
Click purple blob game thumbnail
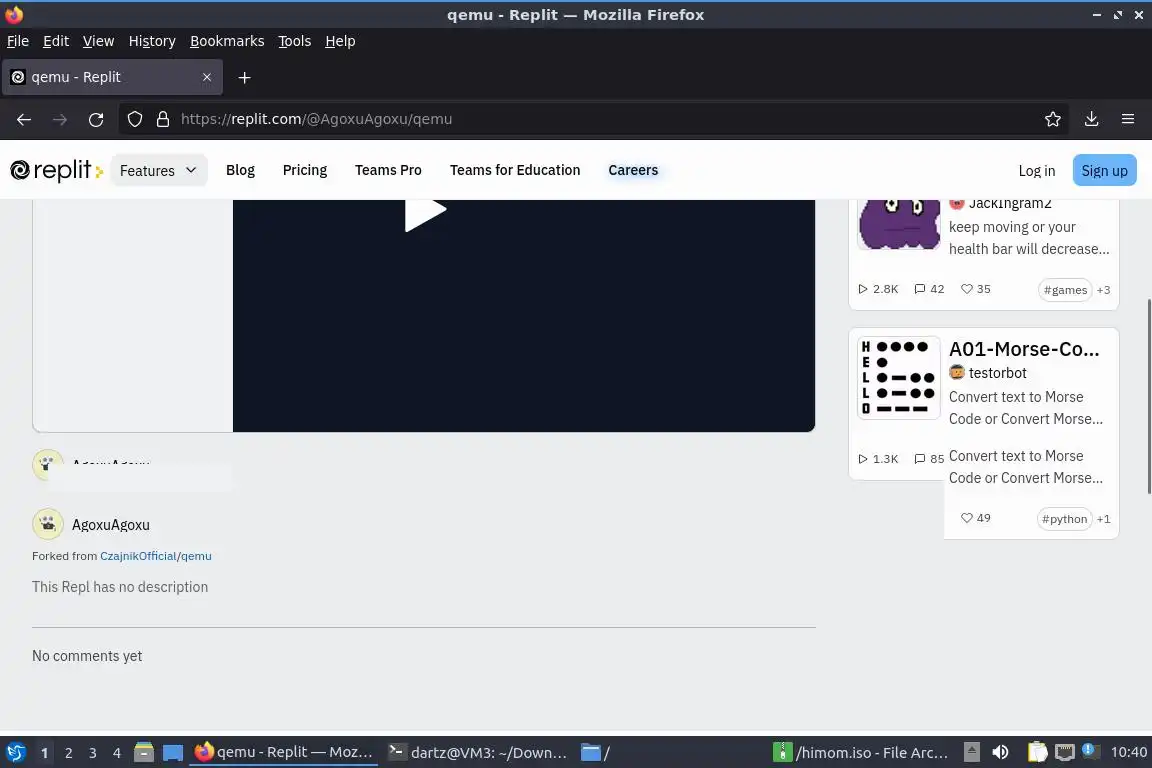(x=899, y=225)
